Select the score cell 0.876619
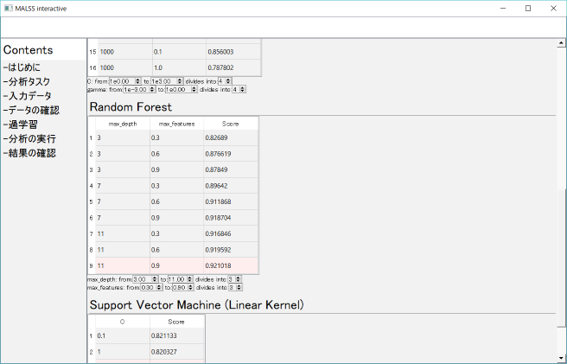Image resolution: width=567 pixels, height=364 pixels. [231, 154]
